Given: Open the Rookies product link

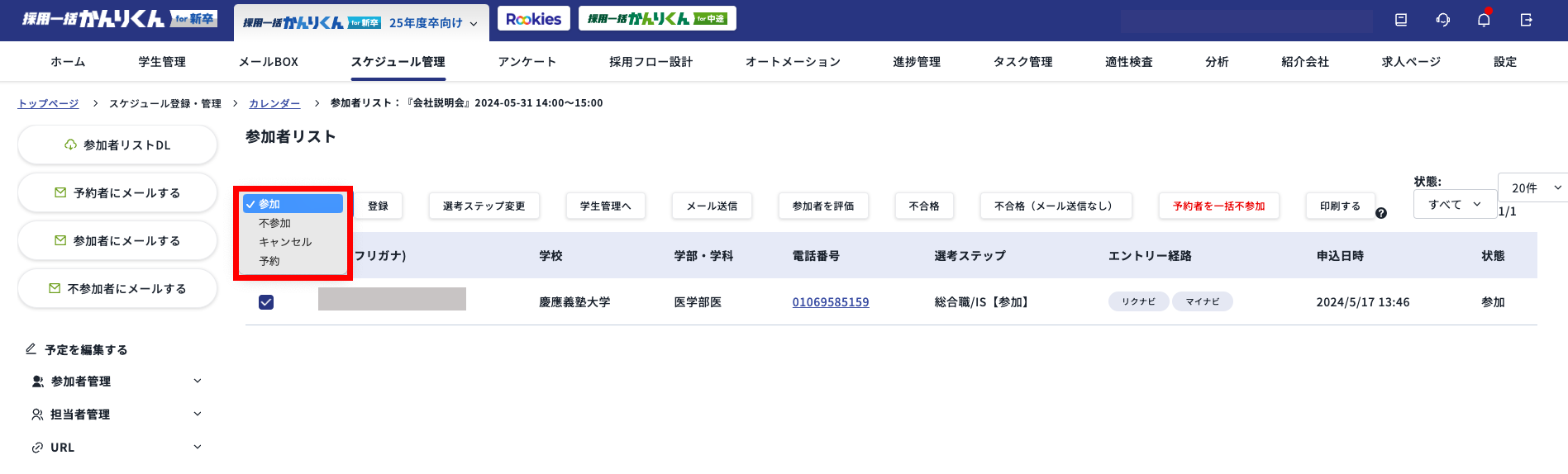Looking at the screenshot, I should pos(534,18).
